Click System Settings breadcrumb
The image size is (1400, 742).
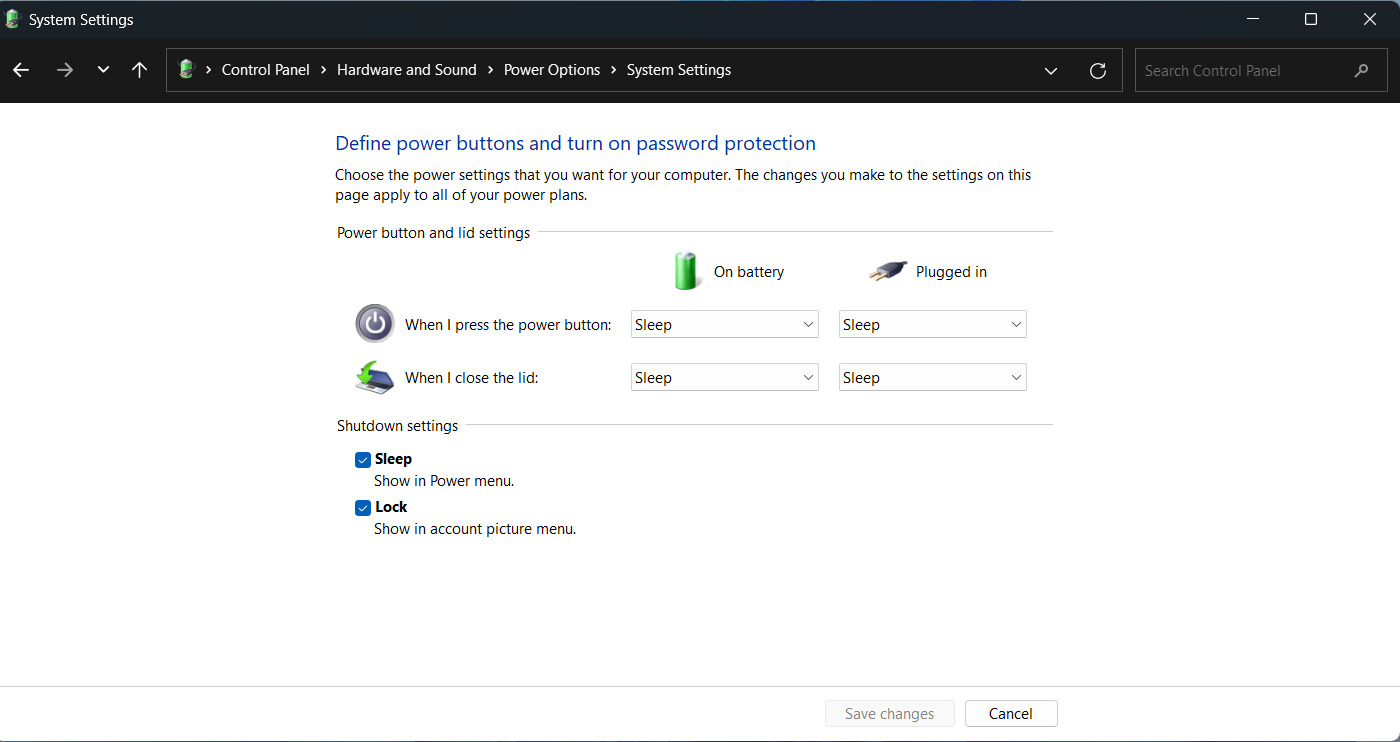click(679, 70)
